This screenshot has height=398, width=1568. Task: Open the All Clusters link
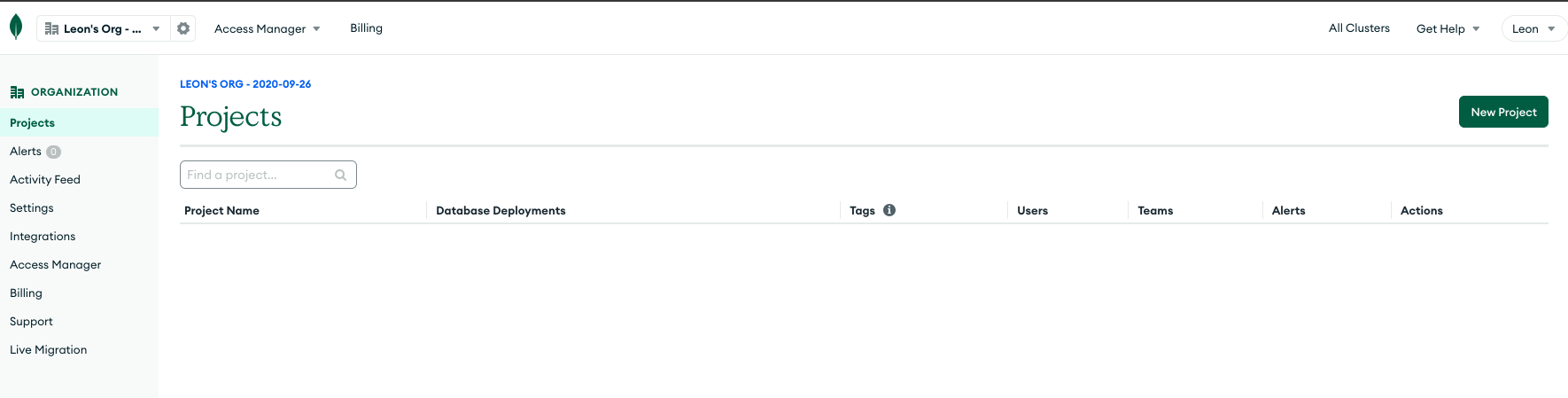[1359, 28]
